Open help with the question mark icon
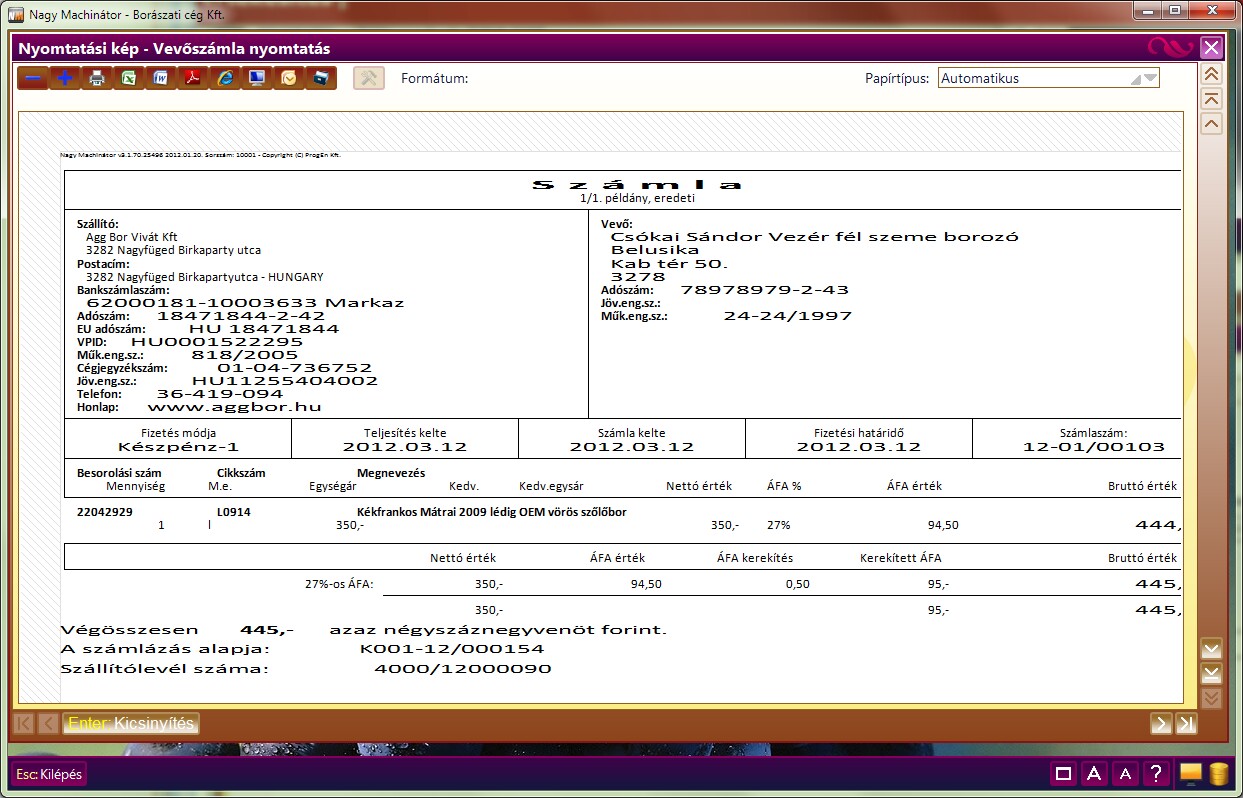This screenshot has width=1243, height=798. [1155, 774]
